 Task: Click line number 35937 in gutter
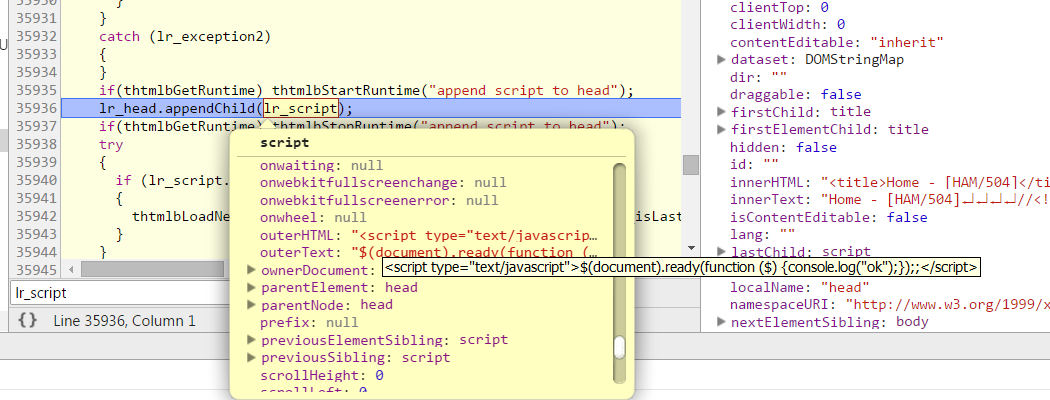point(35,126)
